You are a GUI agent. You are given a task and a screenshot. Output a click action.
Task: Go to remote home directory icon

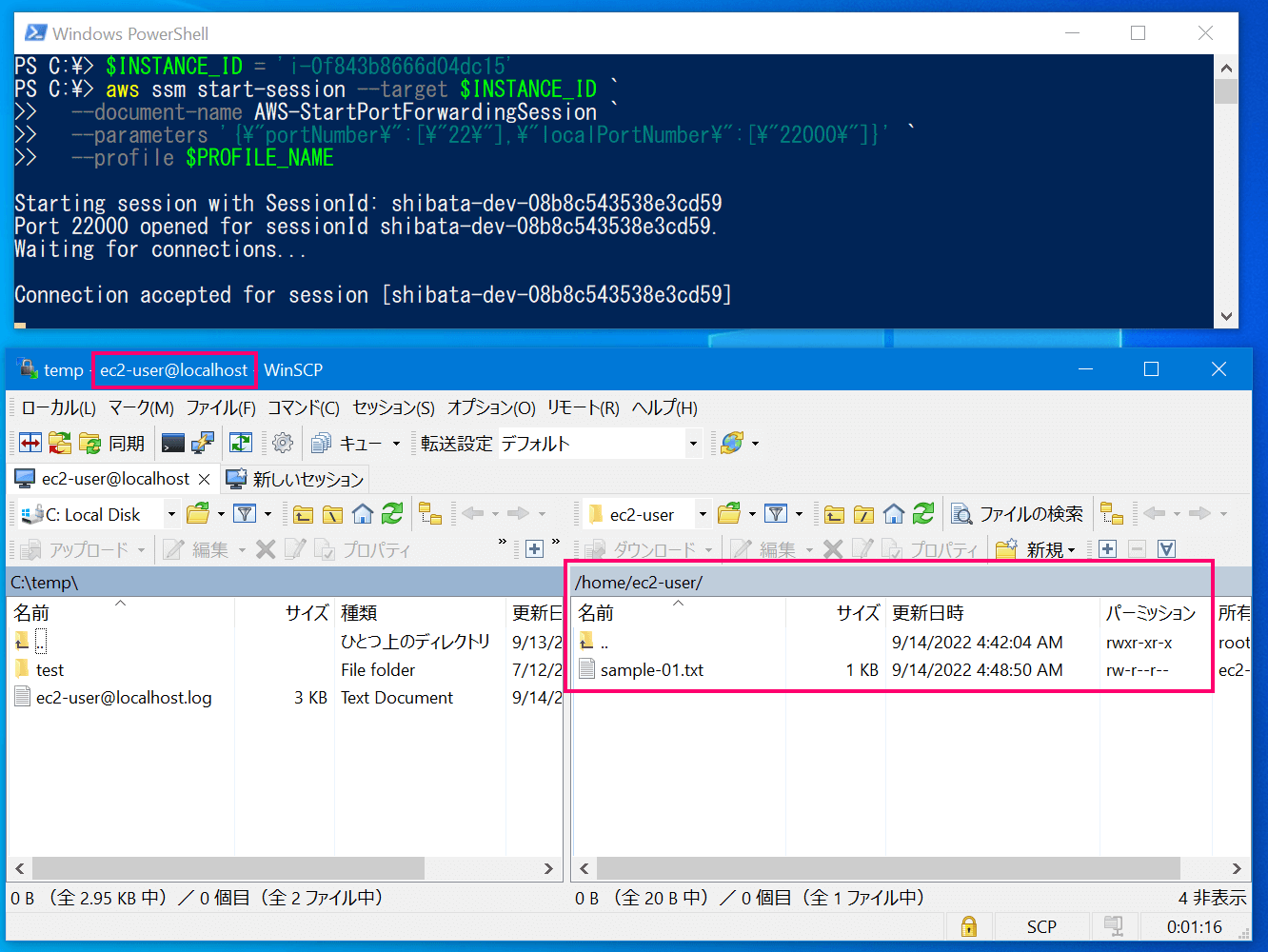click(x=894, y=514)
